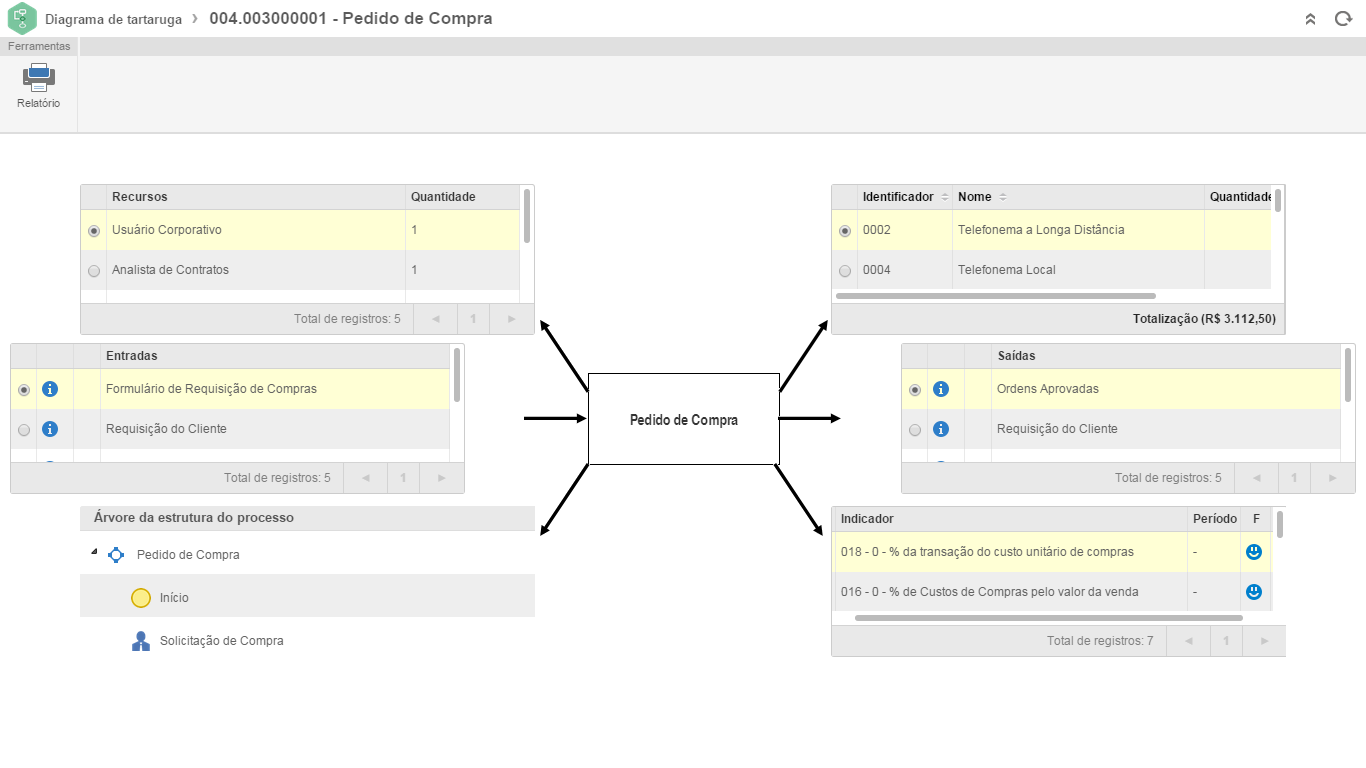Click the Início yellow circle icon

141,598
